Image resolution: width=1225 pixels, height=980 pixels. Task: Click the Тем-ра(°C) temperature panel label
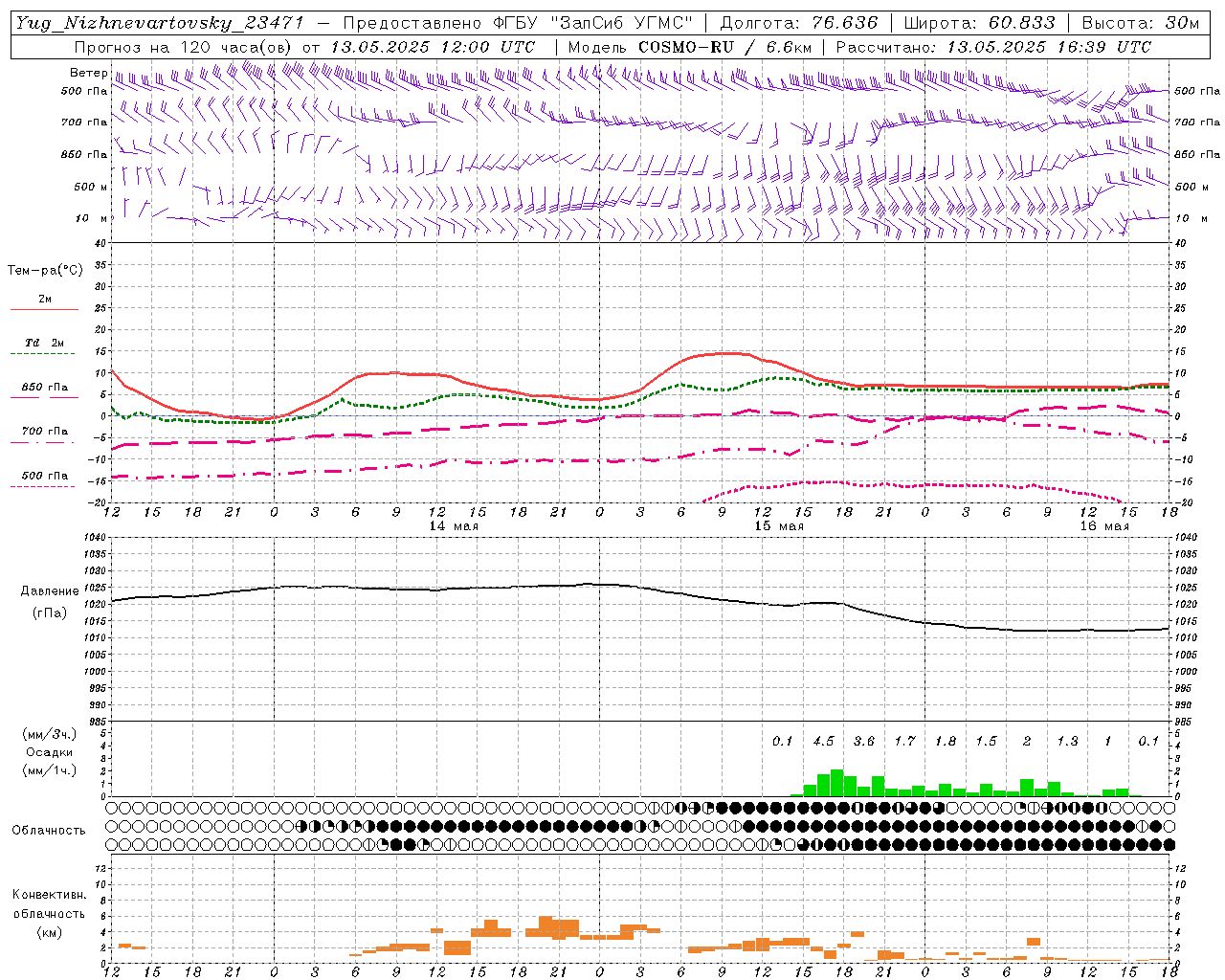[x=45, y=271]
